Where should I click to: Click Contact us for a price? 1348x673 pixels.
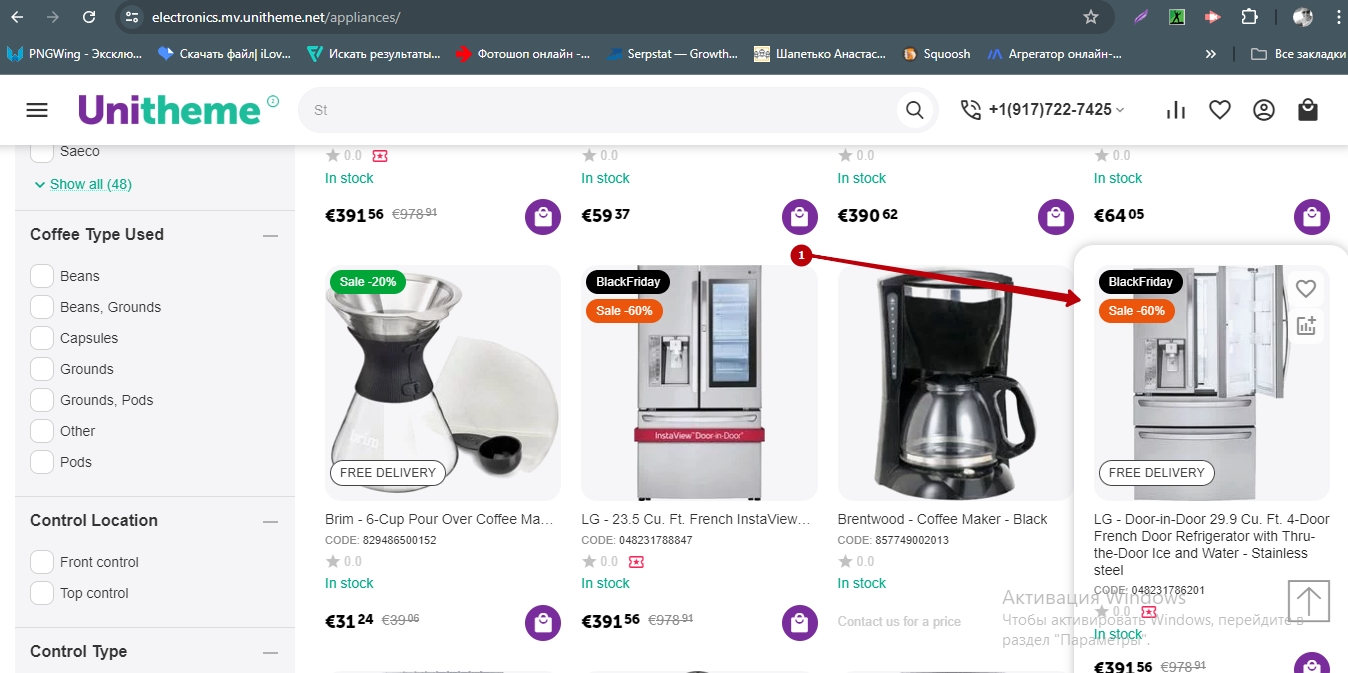point(899,621)
